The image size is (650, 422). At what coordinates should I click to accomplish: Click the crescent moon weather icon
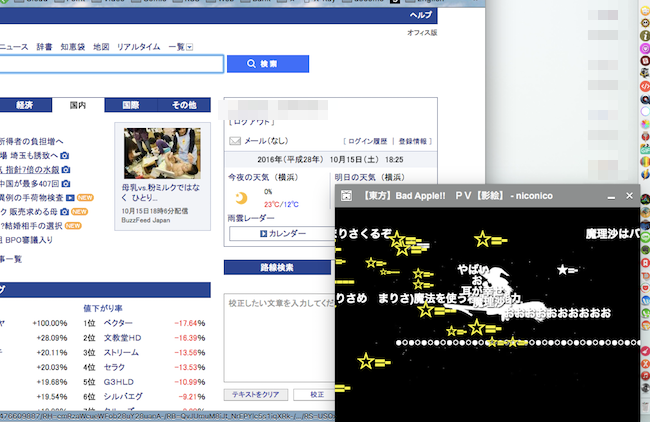241,198
